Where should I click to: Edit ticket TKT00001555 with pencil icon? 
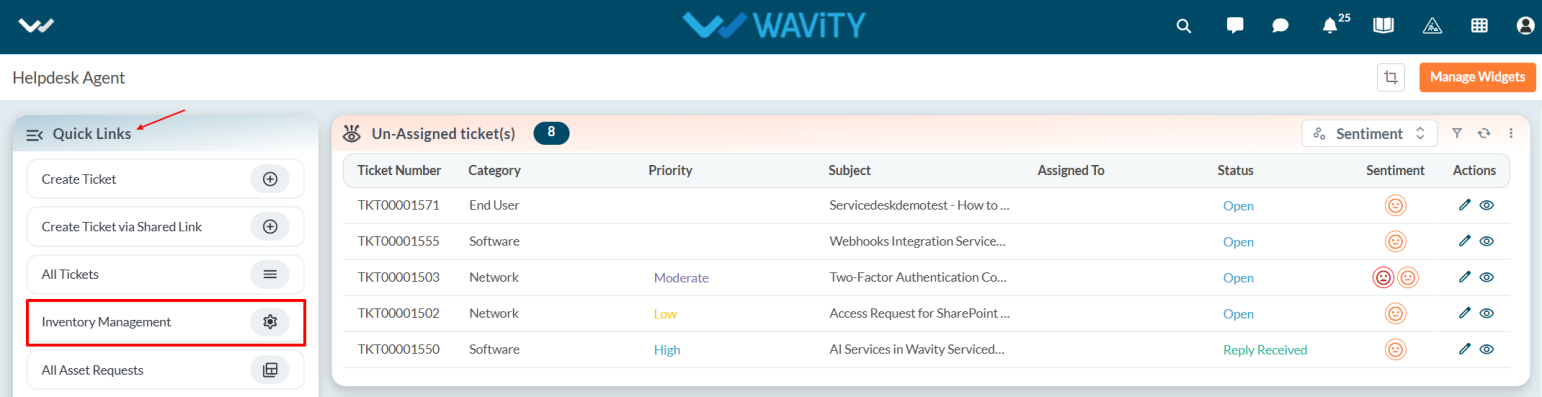pyautogui.click(x=1465, y=241)
